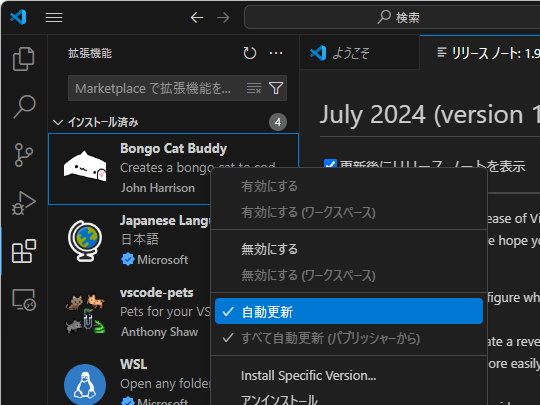The image size is (540, 405).
Task: Click the Bongo Cat Buddy extension icon
Action: click(85, 166)
